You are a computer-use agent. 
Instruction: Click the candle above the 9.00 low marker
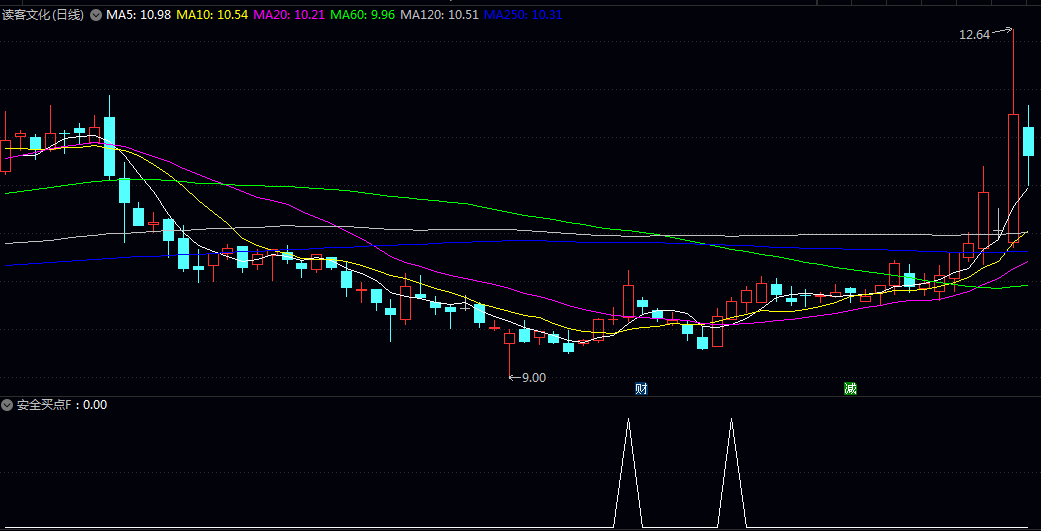[x=509, y=338]
